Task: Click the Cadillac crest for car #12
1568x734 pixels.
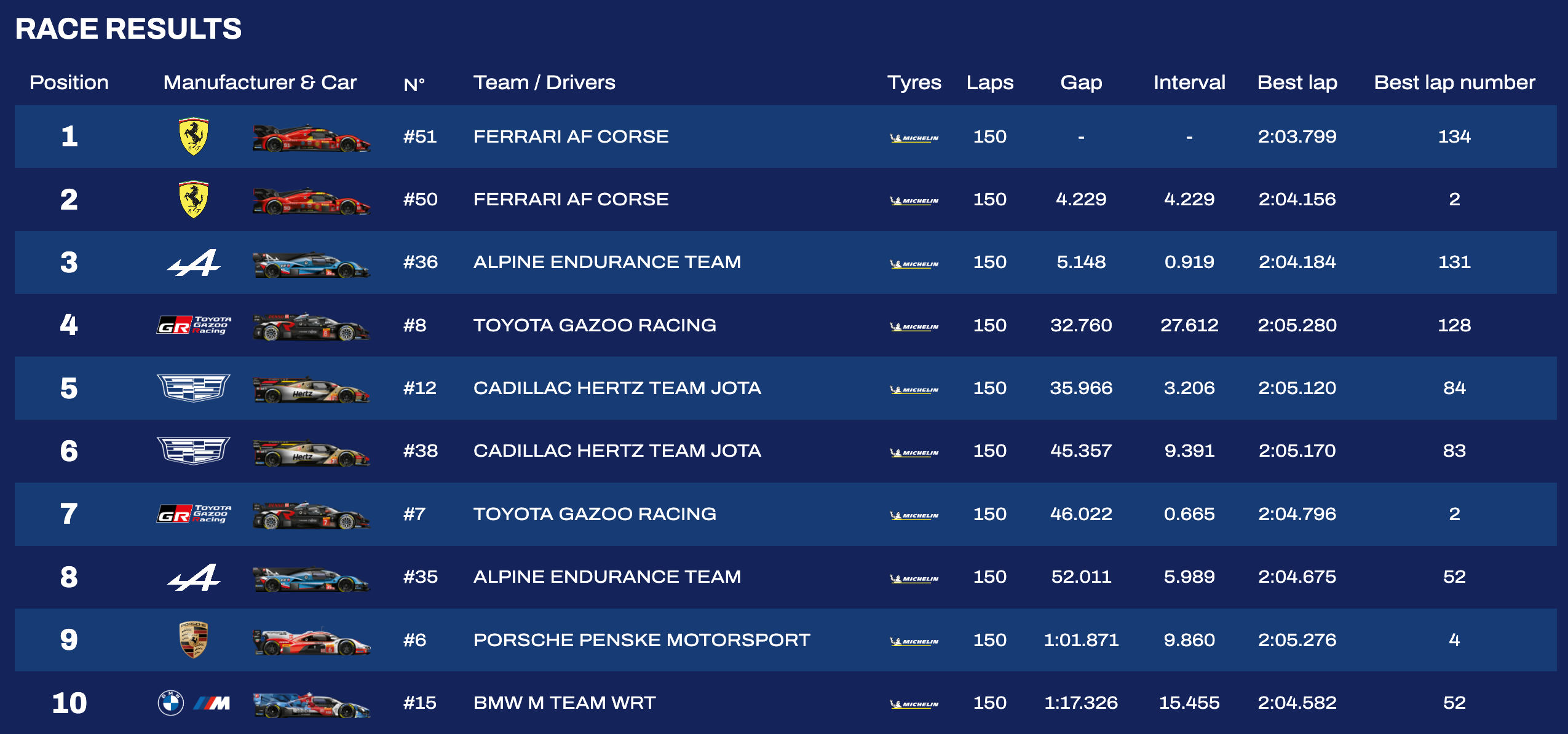Action: (x=194, y=388)
